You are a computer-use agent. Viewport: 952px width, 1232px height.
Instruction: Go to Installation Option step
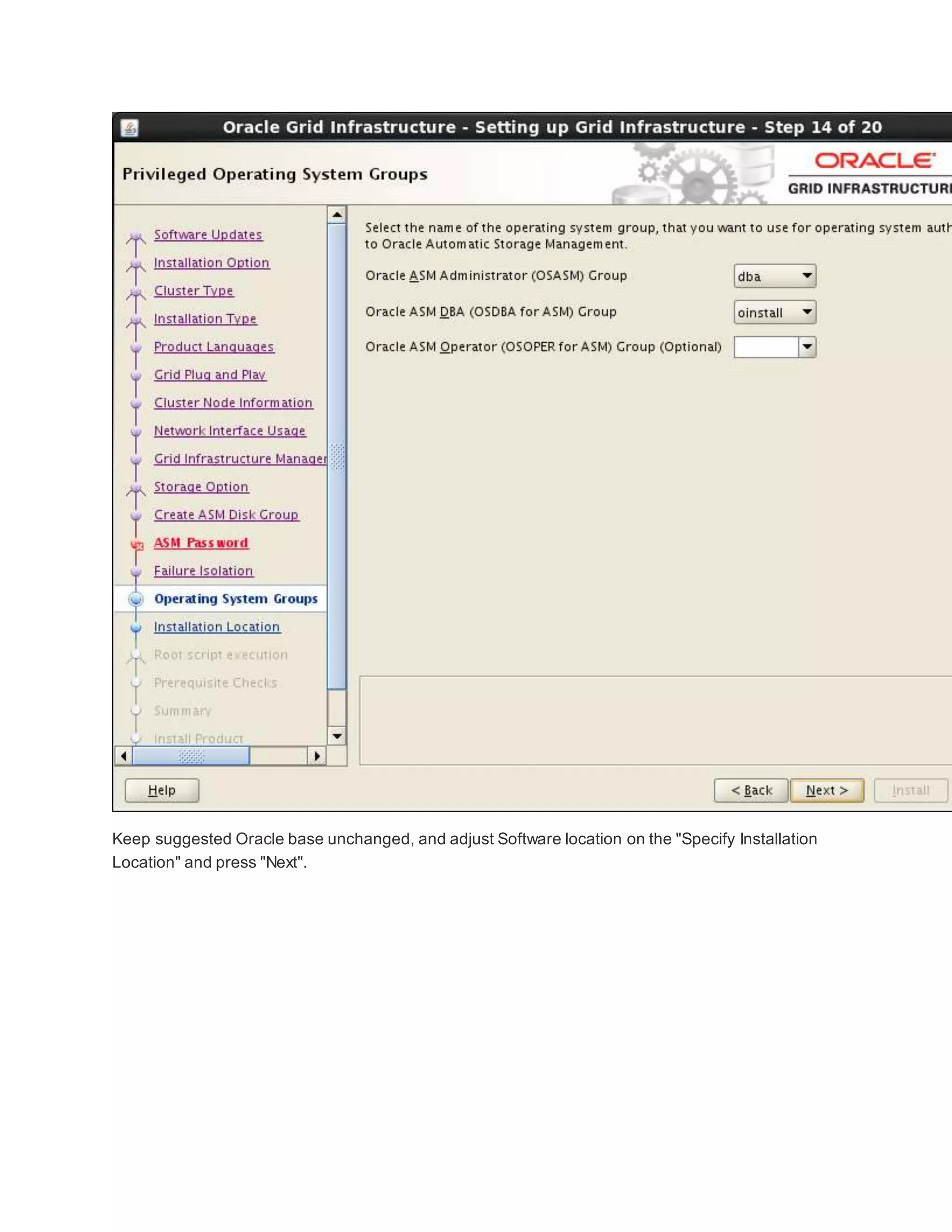pos(212,263)
